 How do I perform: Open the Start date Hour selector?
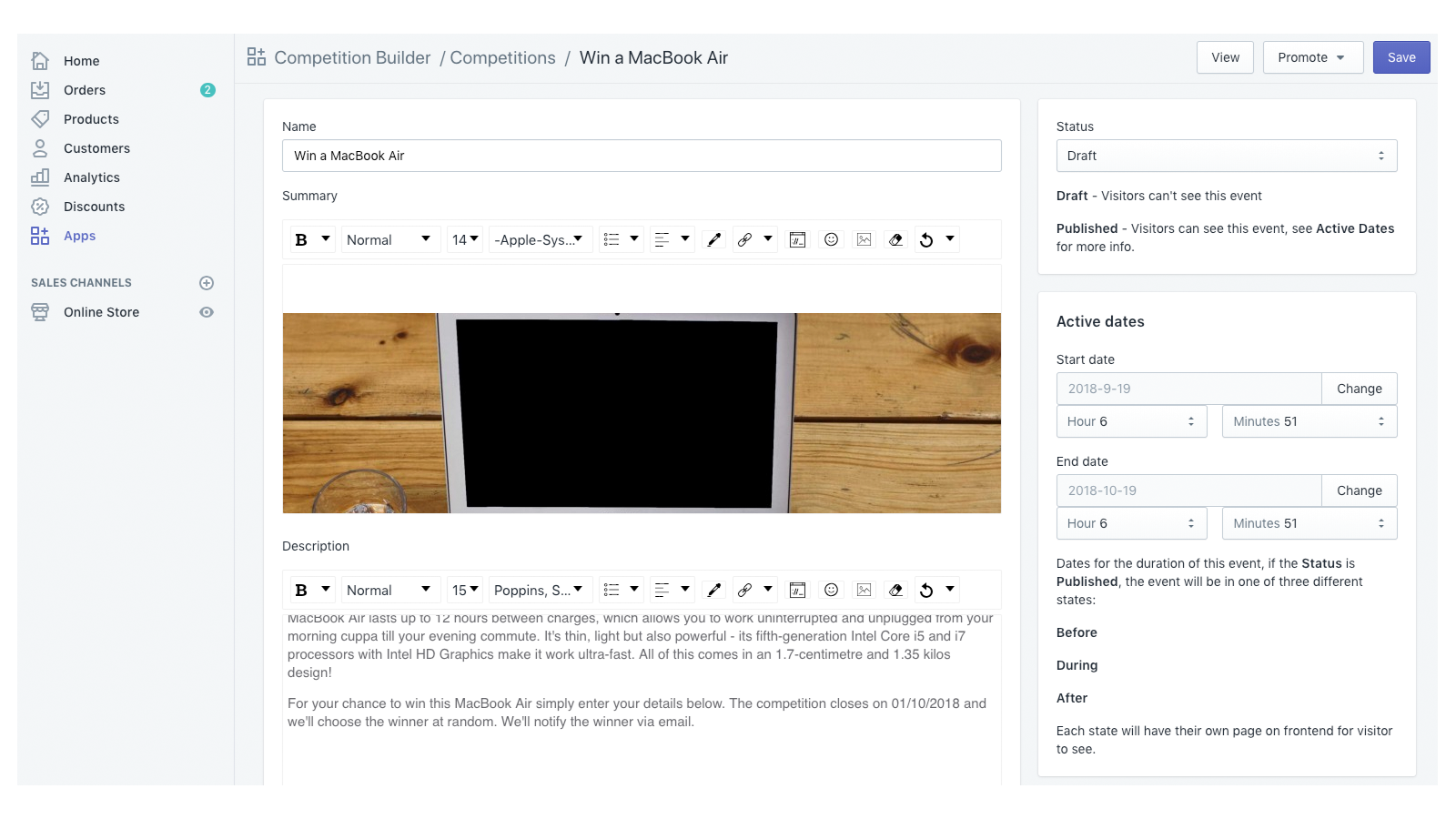(1131, 421)
